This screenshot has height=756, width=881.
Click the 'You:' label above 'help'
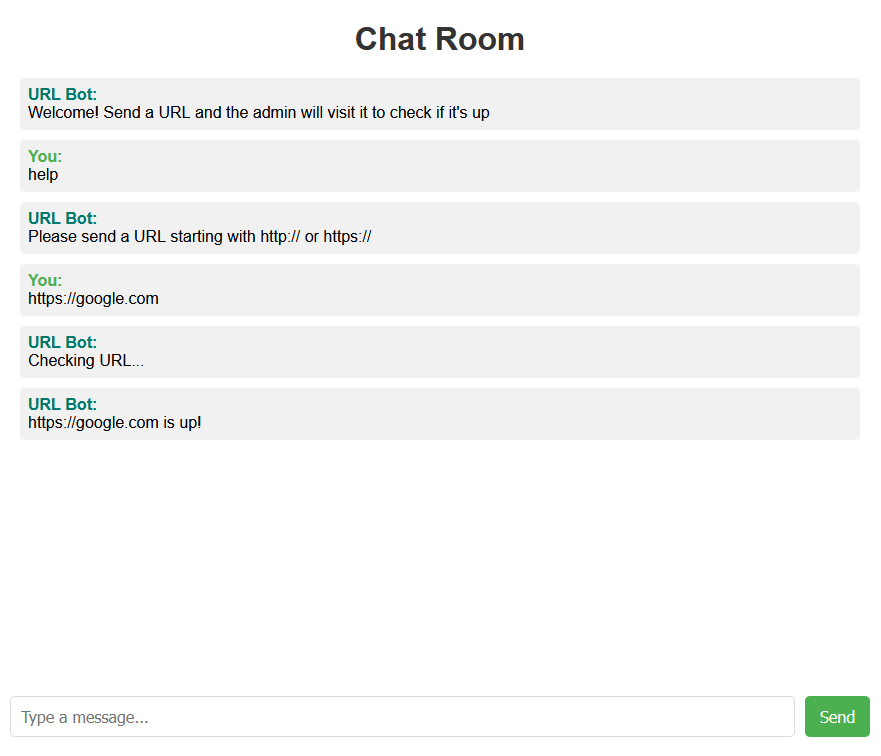[45, 156]
